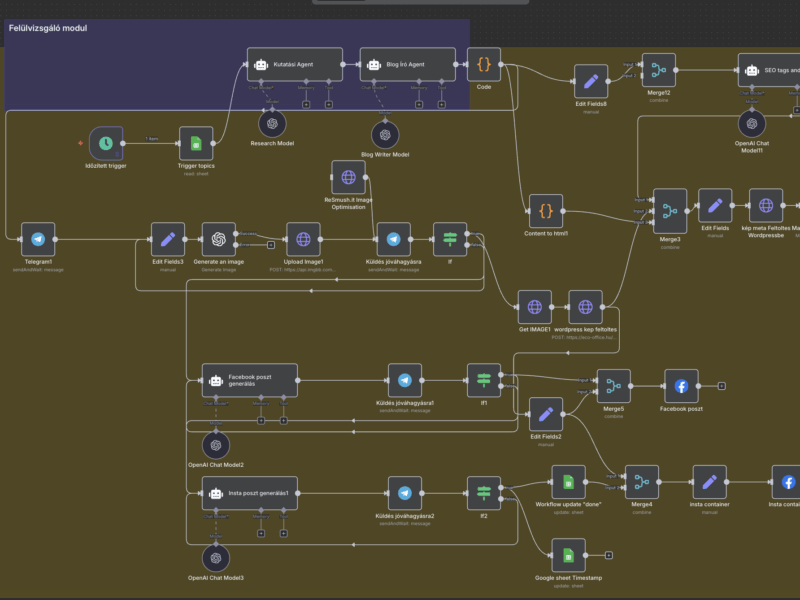Screen dimensions: 800x600
Task: Click plus connector after Facebook poszt node
Action: 721,386
